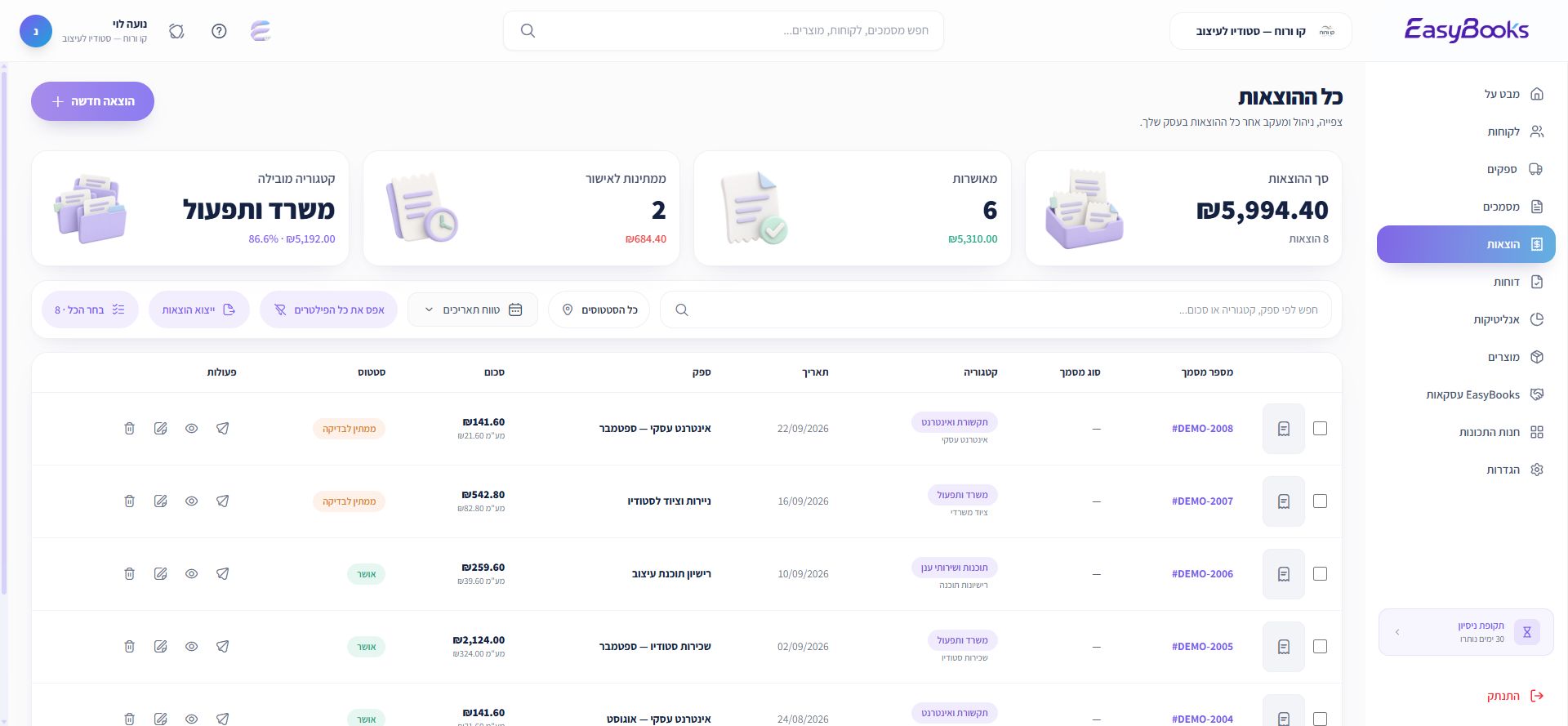Open user avatar for נועה לוי
This screenshot has height=726, width=1568.
click(36, 31)
